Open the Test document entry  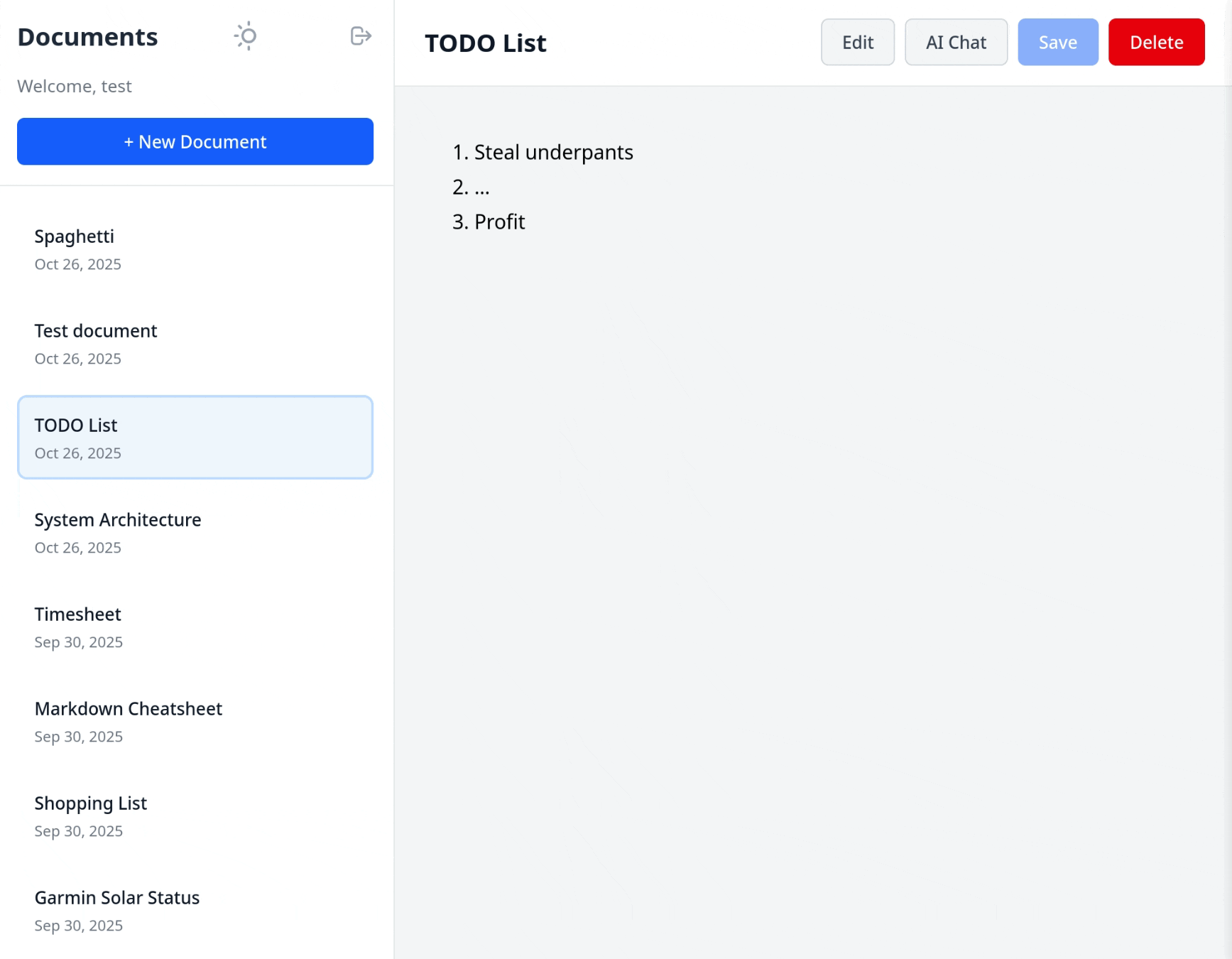tap(195, 343)
